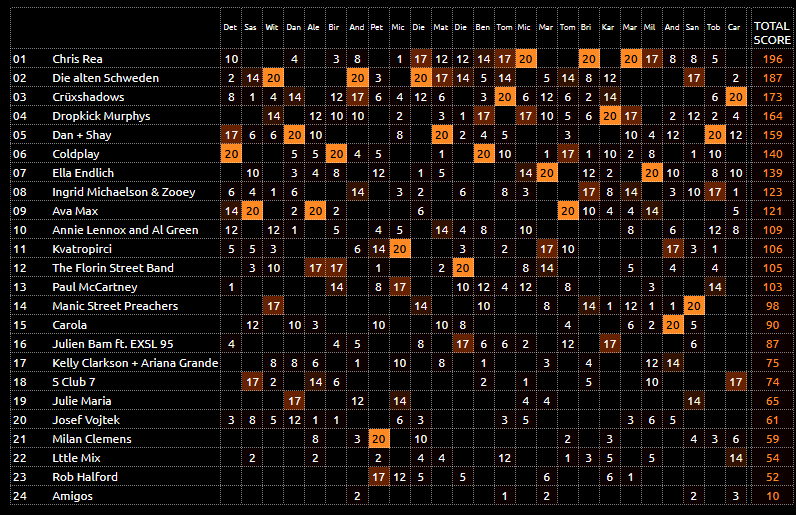
Task: Click the Ava Max row name
Action: point(75,211)
